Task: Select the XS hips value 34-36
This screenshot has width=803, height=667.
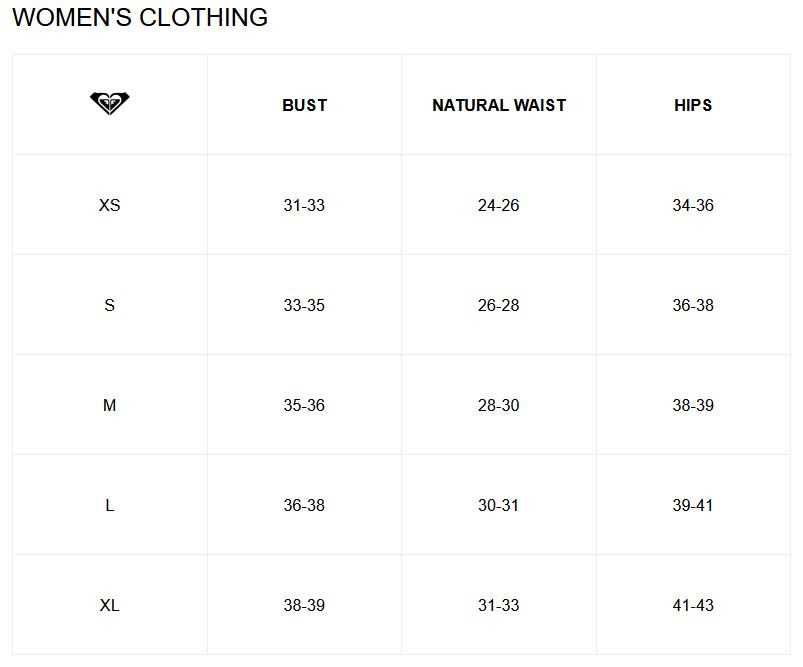Action: tap(693, 205)
